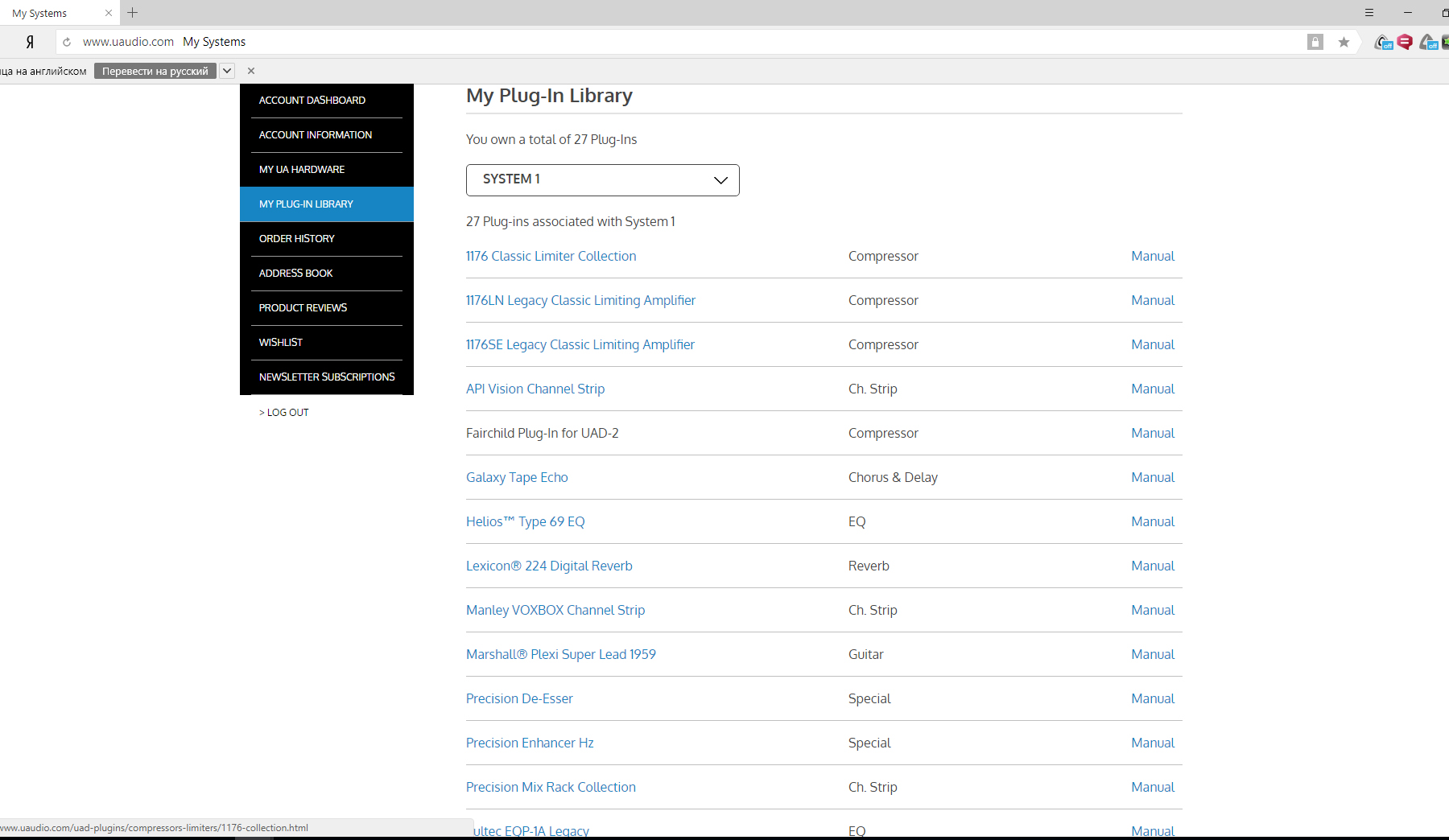The image size is (1449, 840).
Task: Open Helios Type 69 EQ link
Action: 526,521
